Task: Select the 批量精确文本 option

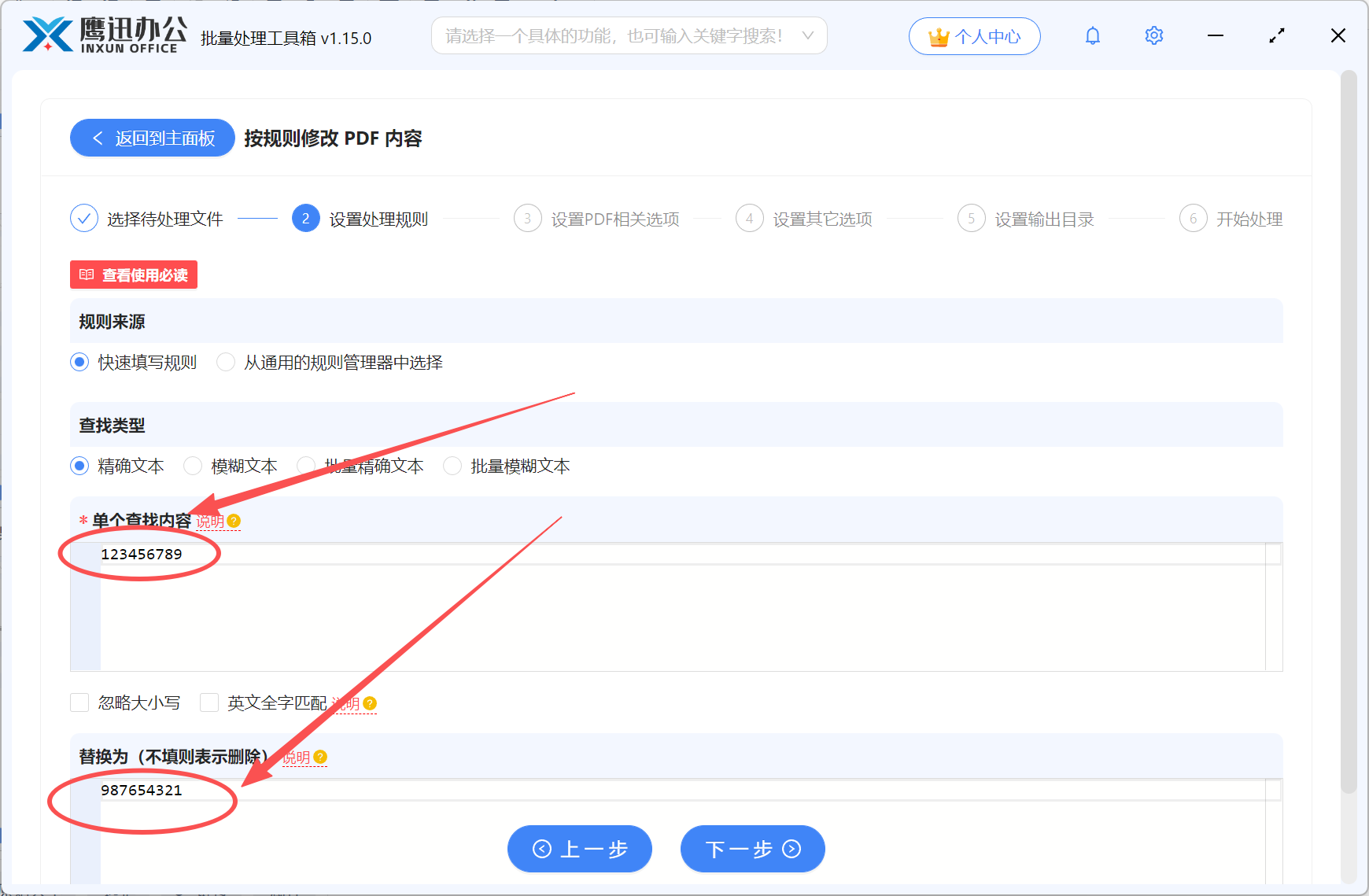Action: 305,466
